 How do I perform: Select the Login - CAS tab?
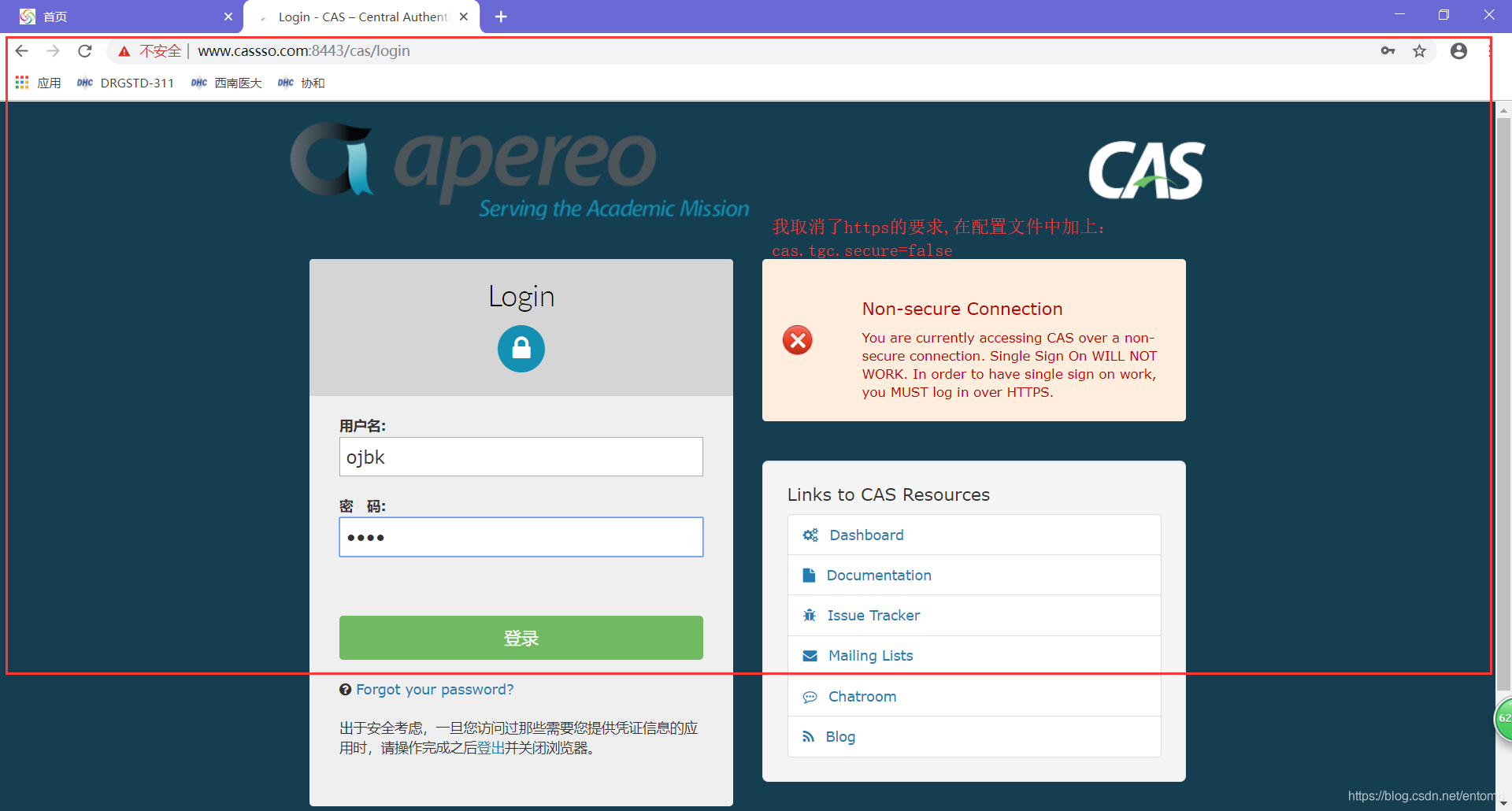click(x=362, y=17)
